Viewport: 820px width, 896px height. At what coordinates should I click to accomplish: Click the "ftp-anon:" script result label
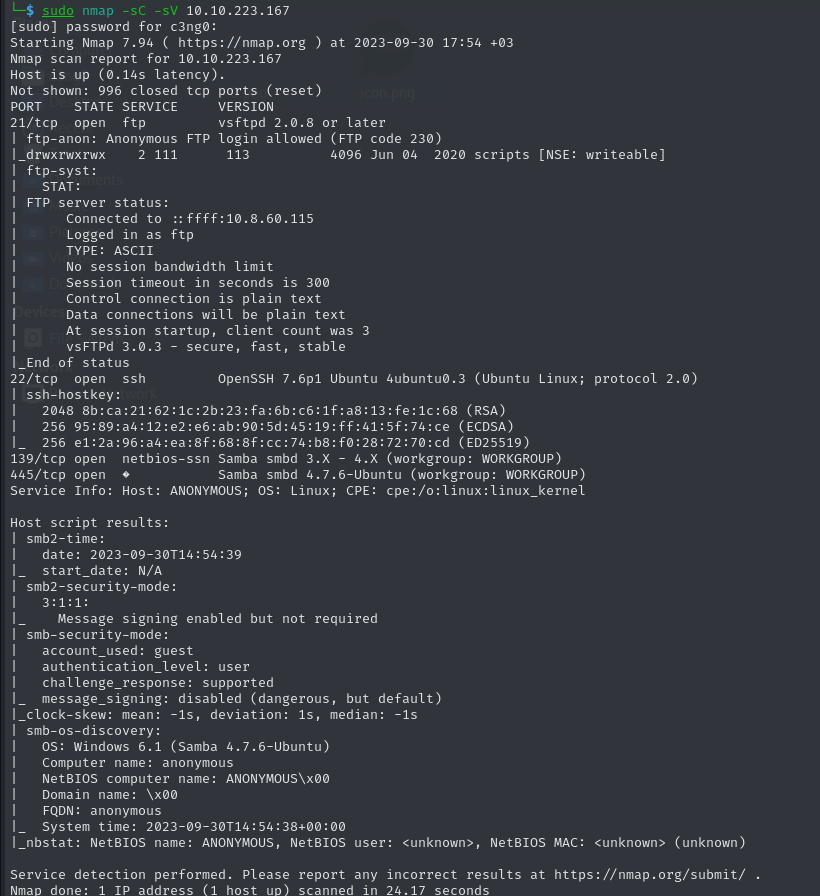(x=62, y=139)
